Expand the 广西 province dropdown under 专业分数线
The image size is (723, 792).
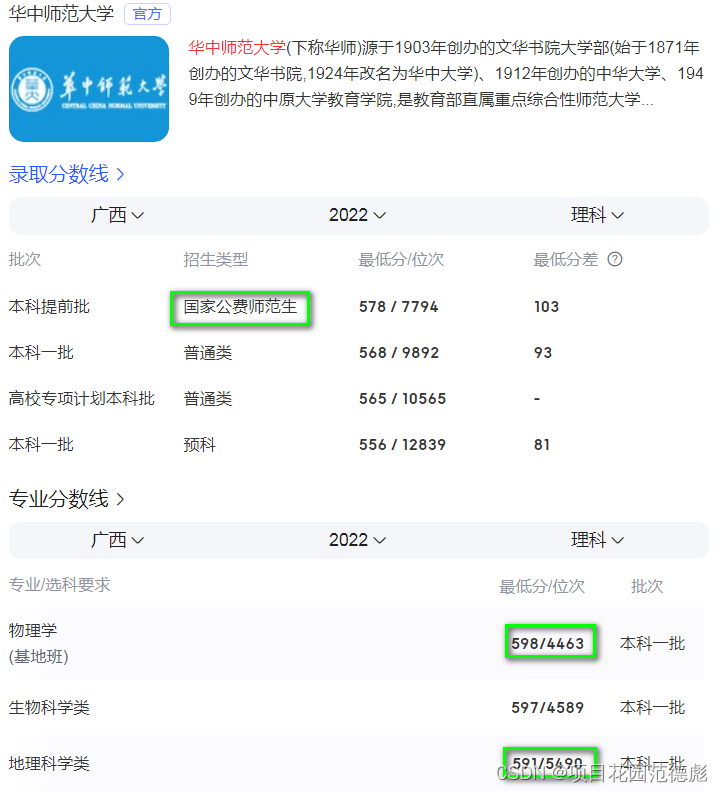pyautogui.click(x=117, y=540)
